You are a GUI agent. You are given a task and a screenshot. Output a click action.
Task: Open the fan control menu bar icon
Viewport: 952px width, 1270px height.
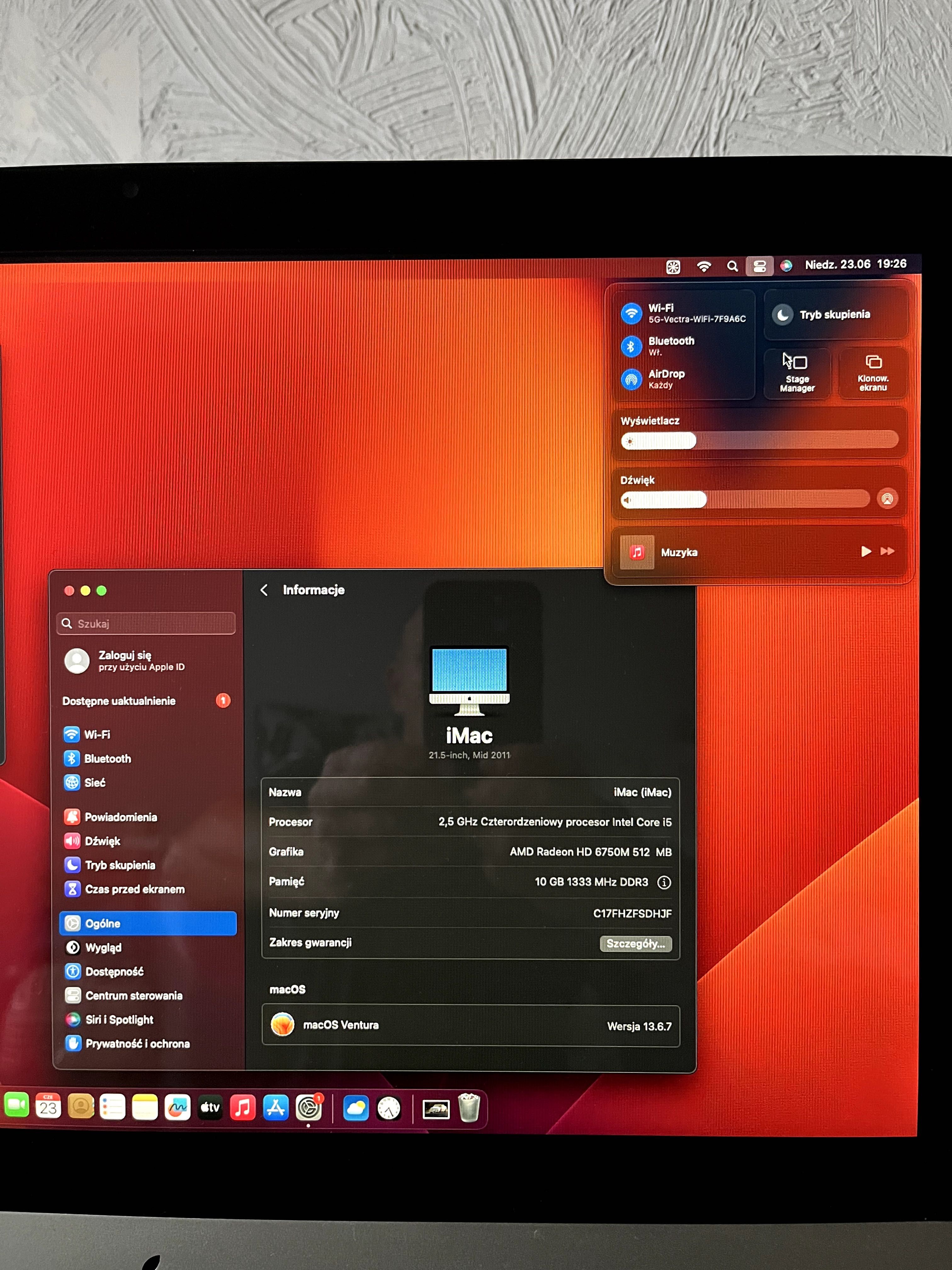click(x=672, y=266)
